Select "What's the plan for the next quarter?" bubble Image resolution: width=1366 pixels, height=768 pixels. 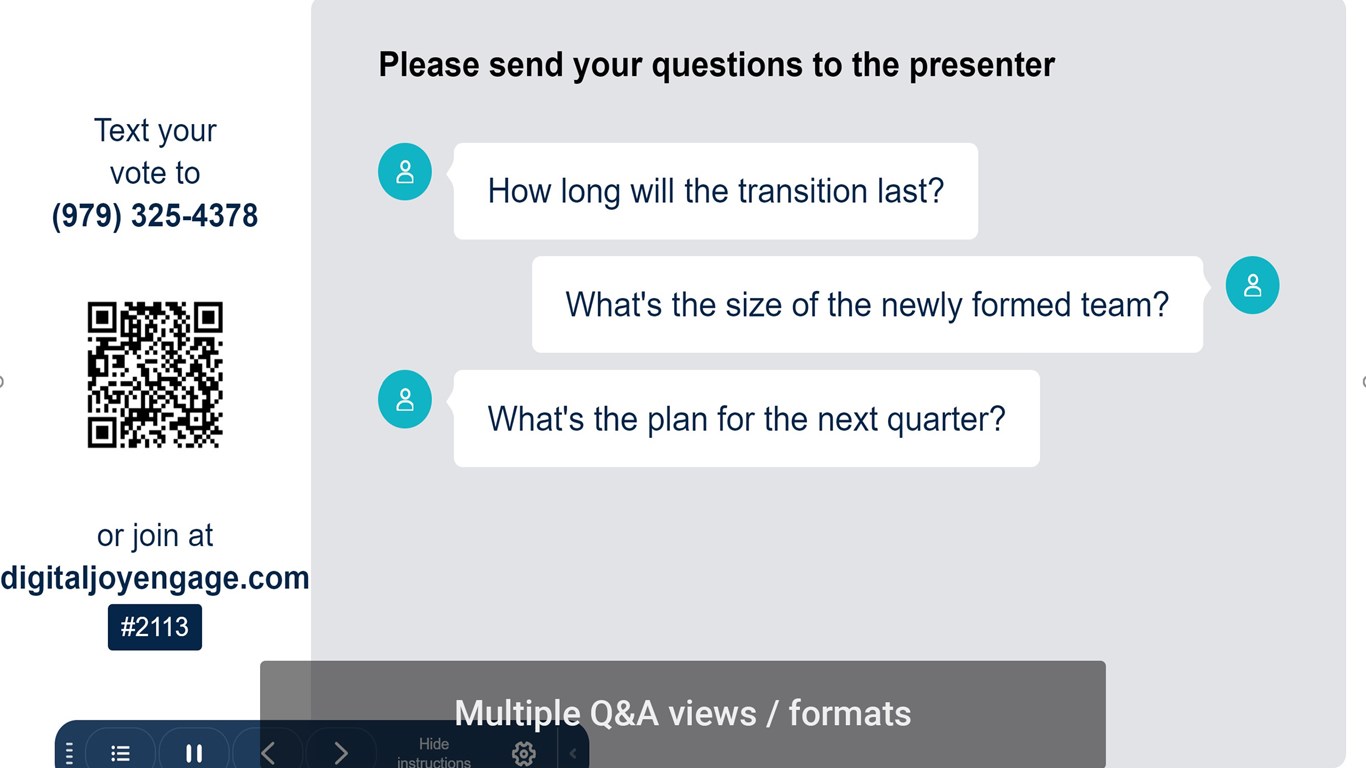[x=746, y=418]
